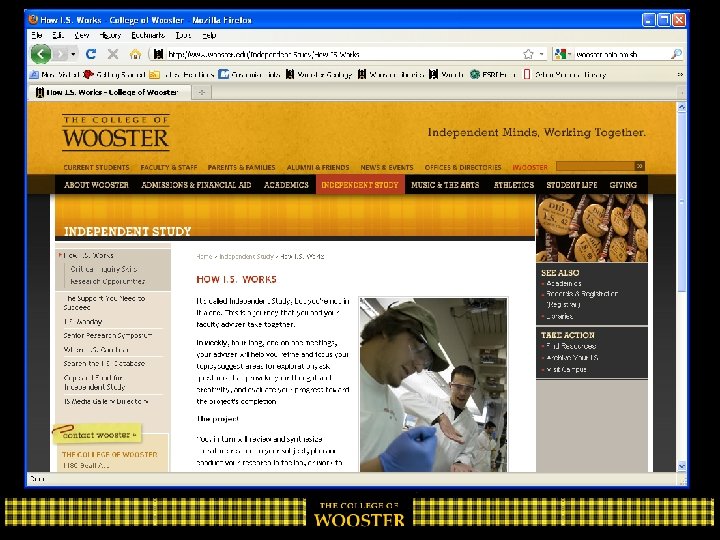Go back using the green Back arrow
Viewport: 720px width, 540px height.
click(x=41, y=54)
